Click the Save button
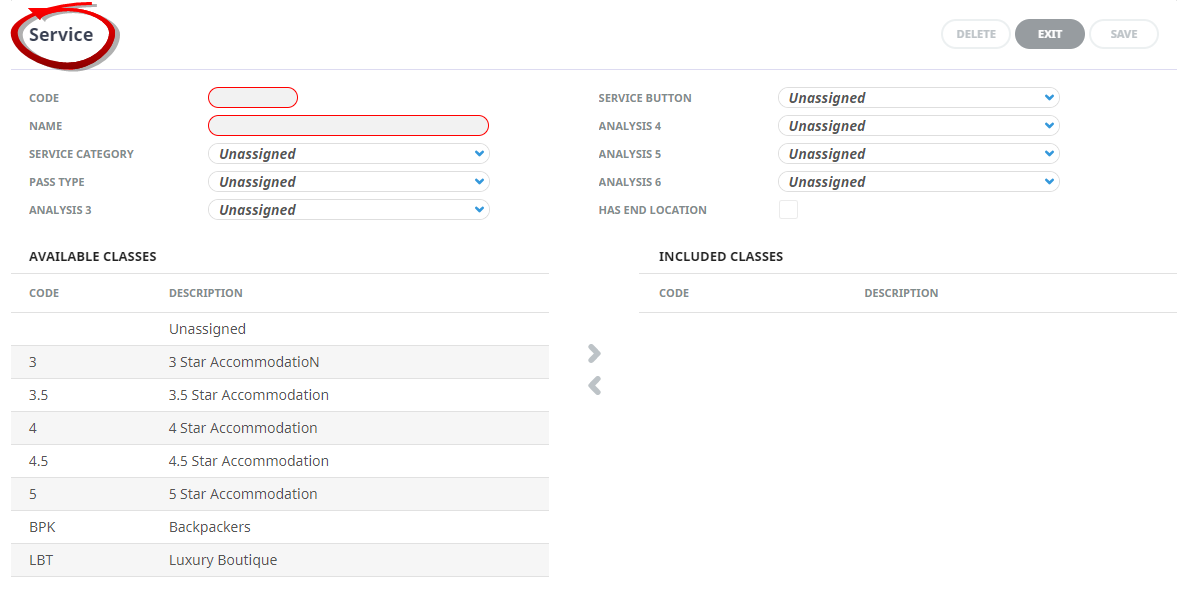This screenshot has height=605, width=1177. tap(1123, 34)
